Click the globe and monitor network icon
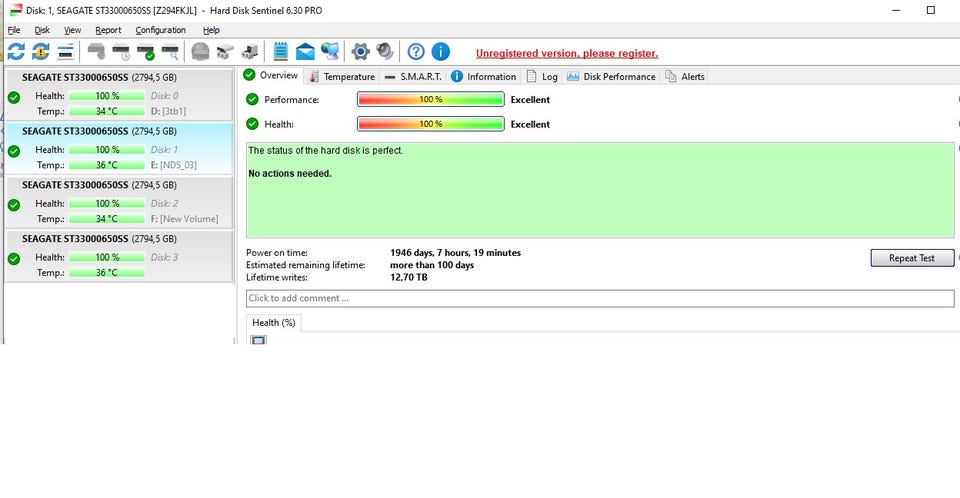The width and height of the screenshot is (960, 498). click(330, 52)
